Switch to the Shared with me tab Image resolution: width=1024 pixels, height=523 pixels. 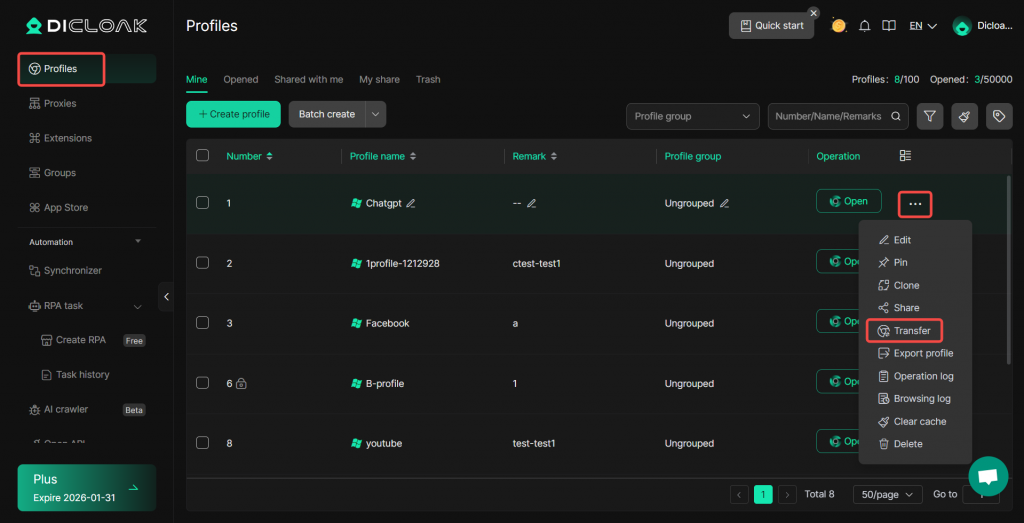click(308, 79)
